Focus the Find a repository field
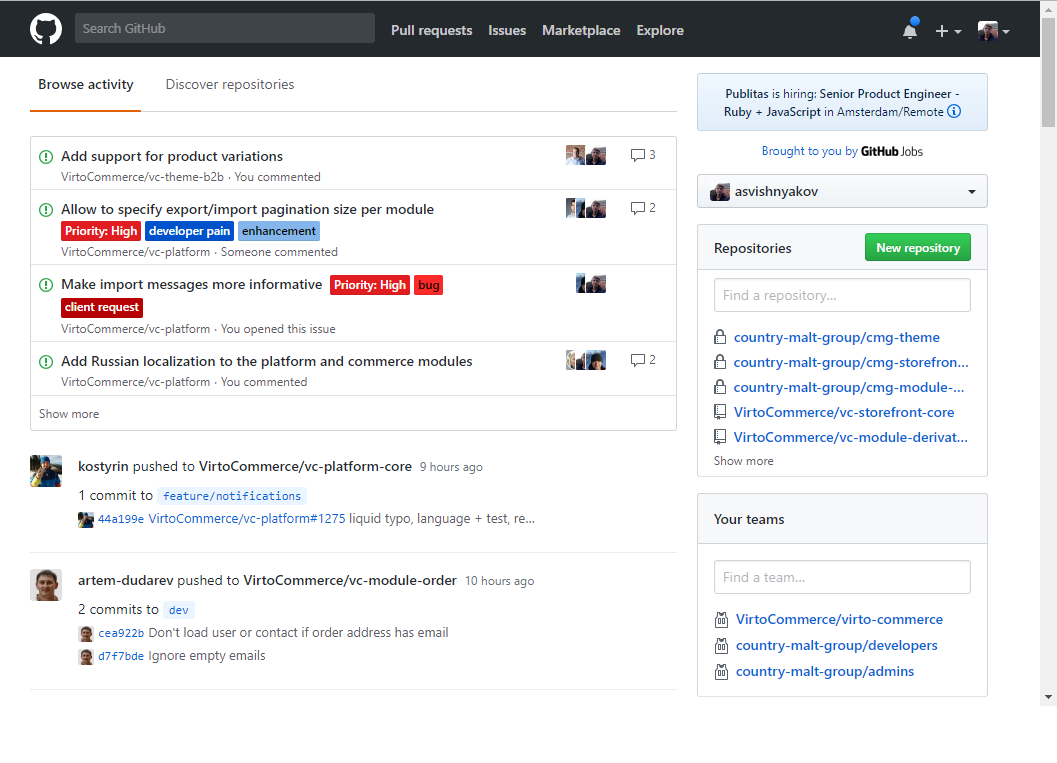The image size is (1057, 763). point(842,295)
